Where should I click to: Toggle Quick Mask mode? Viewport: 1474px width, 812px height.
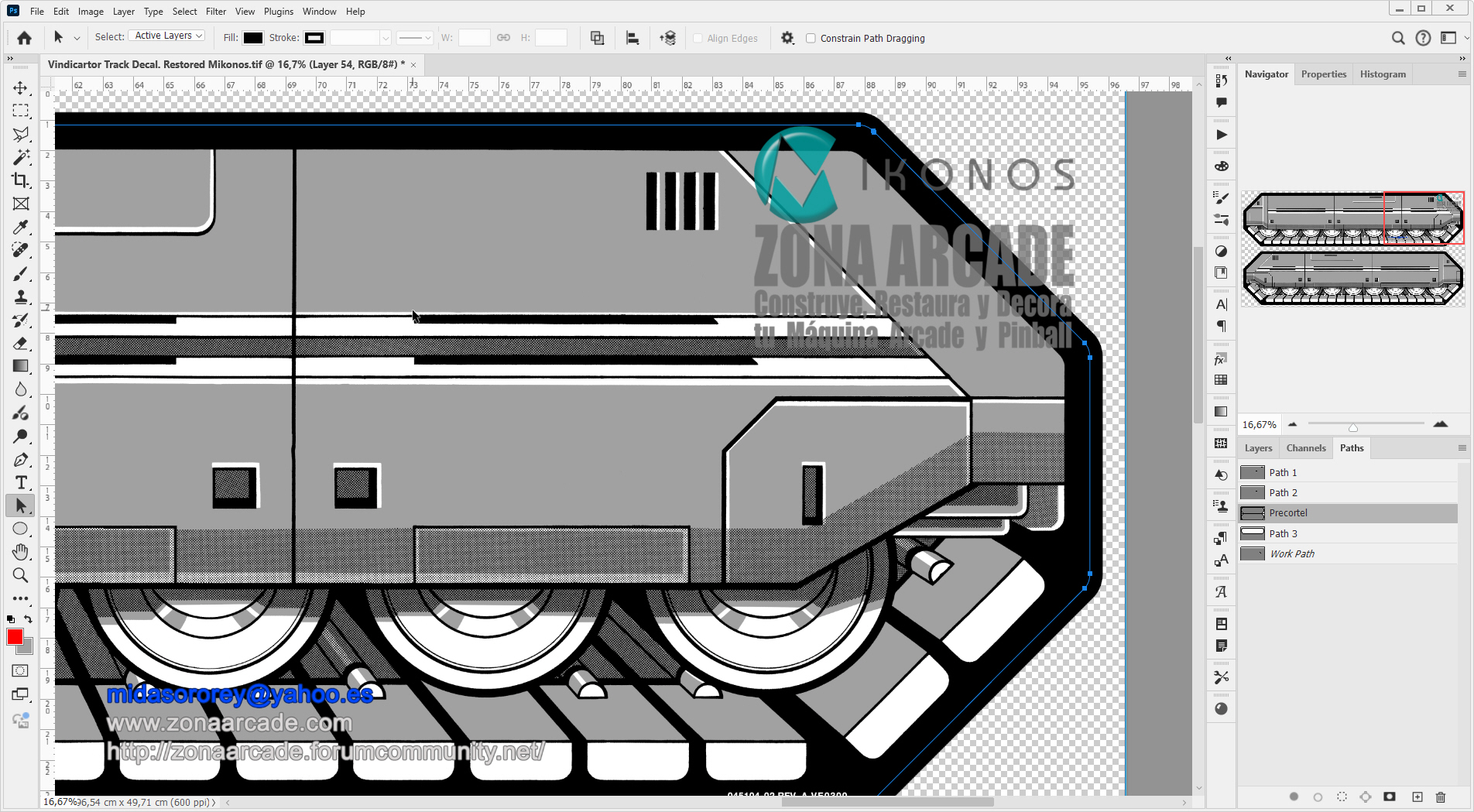(21, 671)
